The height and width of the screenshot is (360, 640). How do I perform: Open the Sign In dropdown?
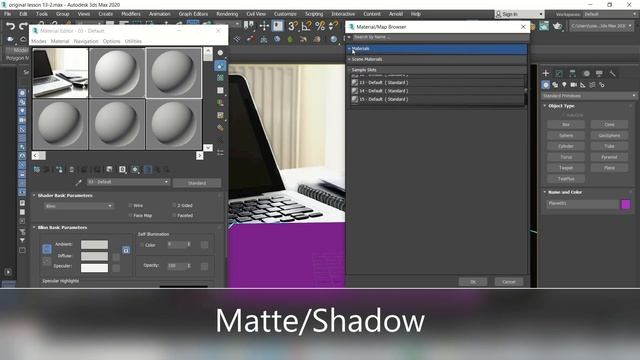tap(519, 14)
